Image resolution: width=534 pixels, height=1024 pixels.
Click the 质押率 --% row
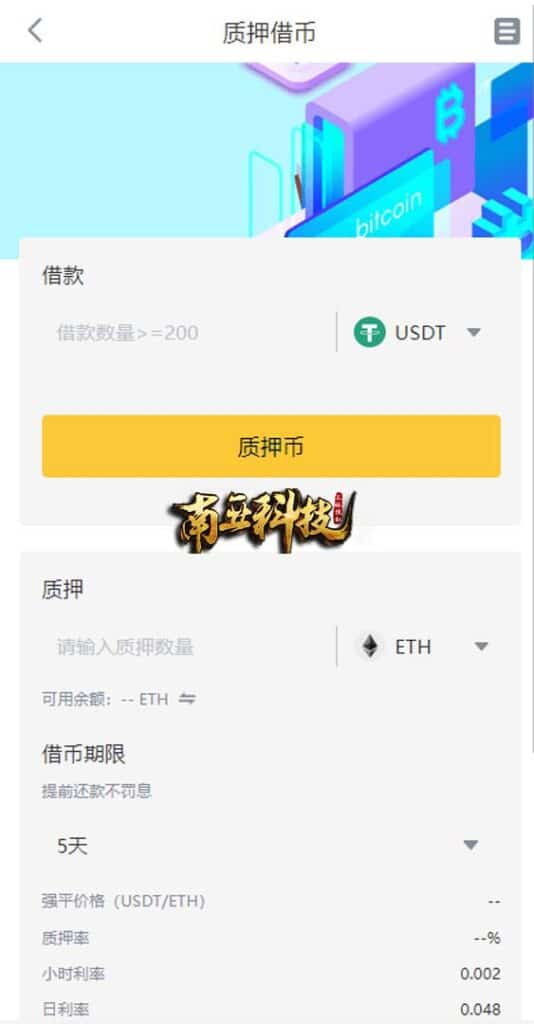pos(271,938)
